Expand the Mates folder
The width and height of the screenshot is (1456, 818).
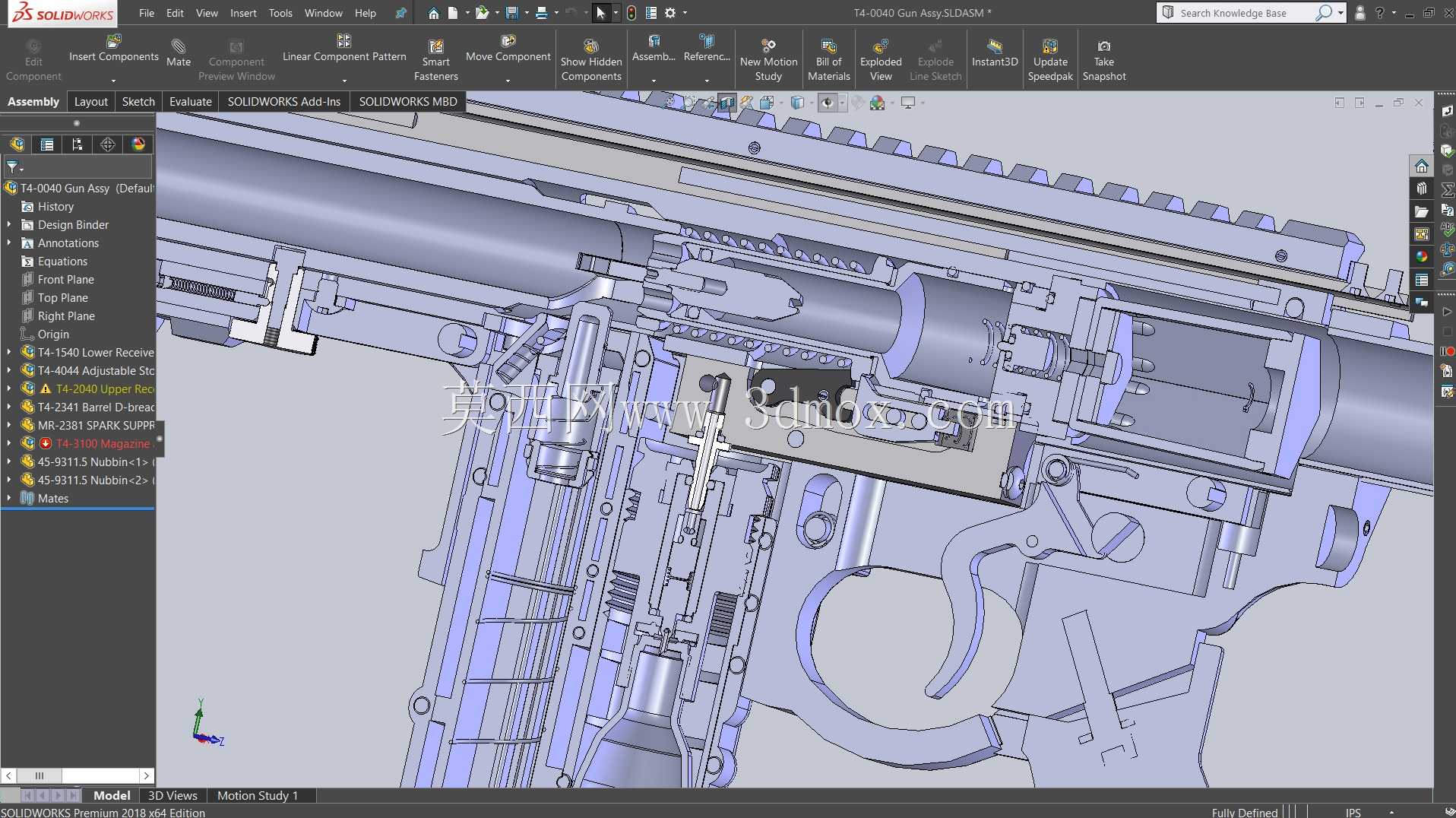point(9,499)
